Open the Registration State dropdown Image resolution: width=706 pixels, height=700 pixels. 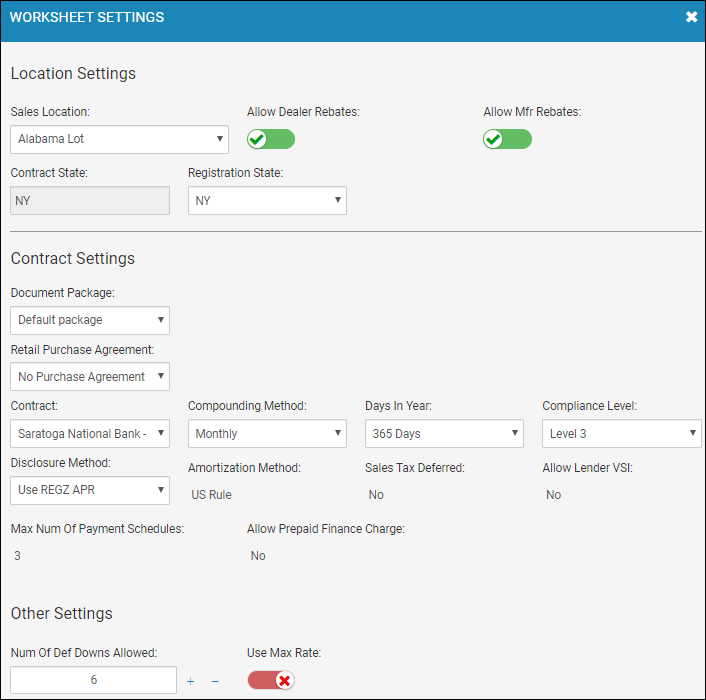(267, 200)
